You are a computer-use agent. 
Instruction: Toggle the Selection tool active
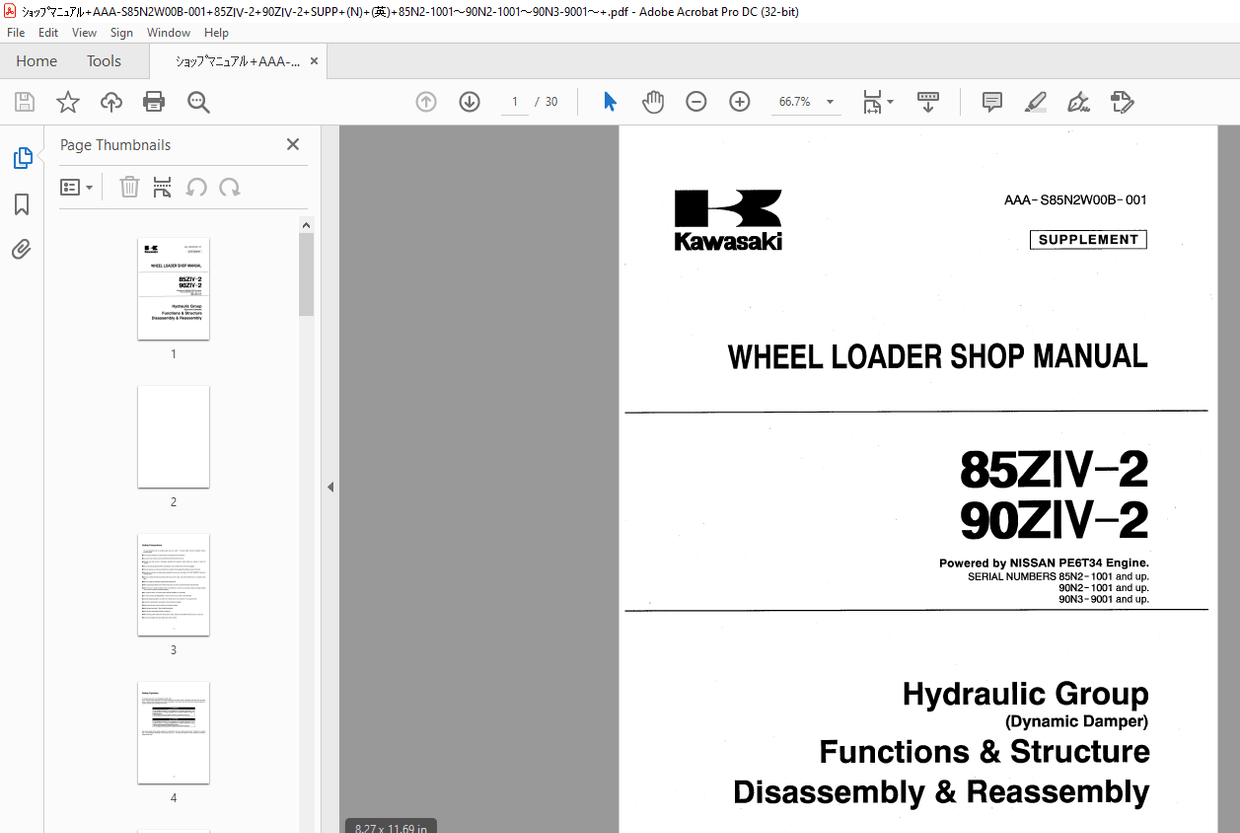(609, 101)
